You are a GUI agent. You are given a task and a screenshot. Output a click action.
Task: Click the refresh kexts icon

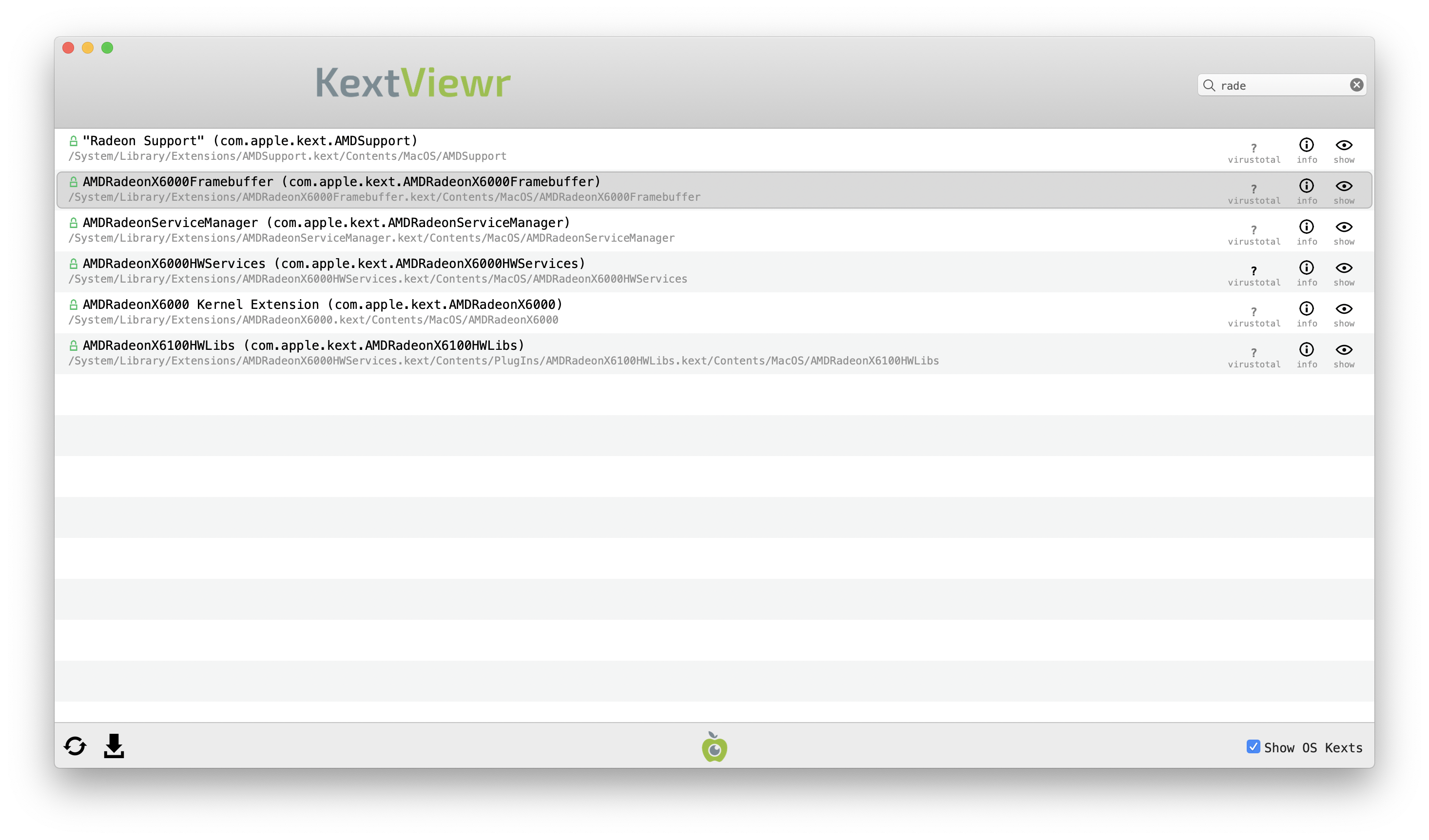(x=75, y=746)
